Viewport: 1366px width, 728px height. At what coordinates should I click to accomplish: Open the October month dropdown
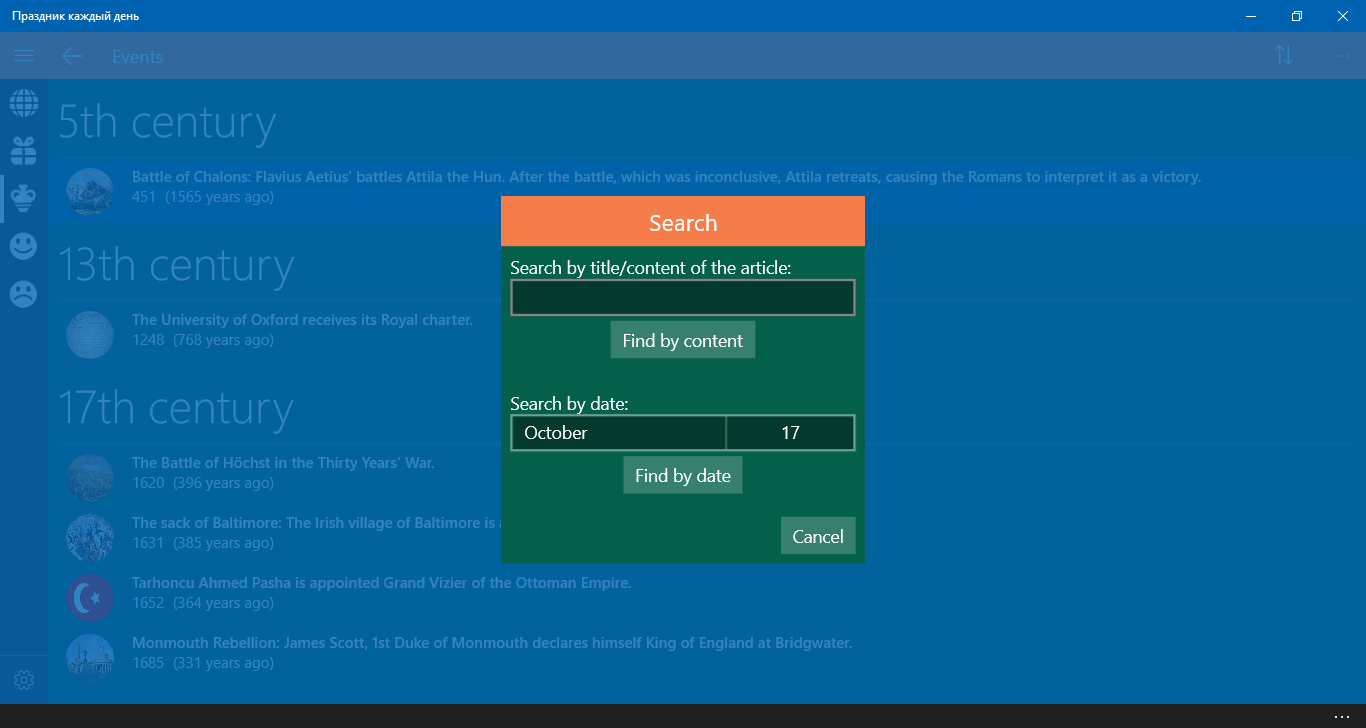click(x=618, y=433)
